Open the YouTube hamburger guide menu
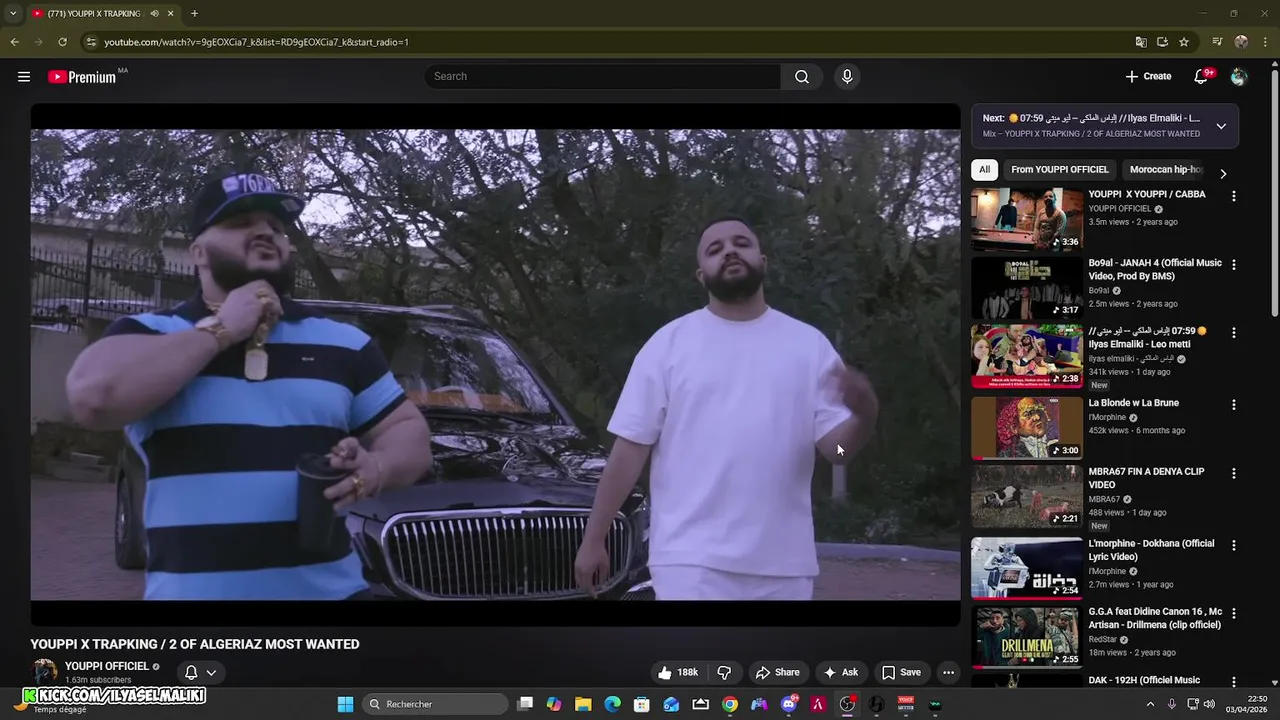 [24, 76]
